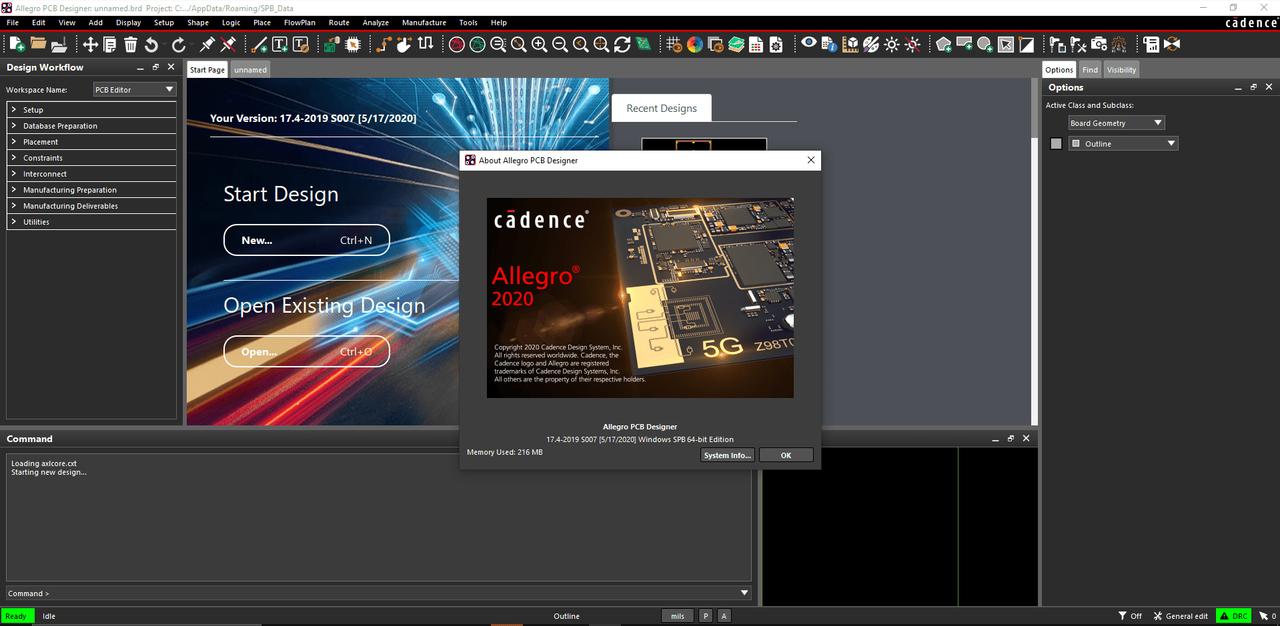The height and width of the screenshot is (626, 1280).
Task: Switch to the Visibility panel tab
Action: (1121, 70)
